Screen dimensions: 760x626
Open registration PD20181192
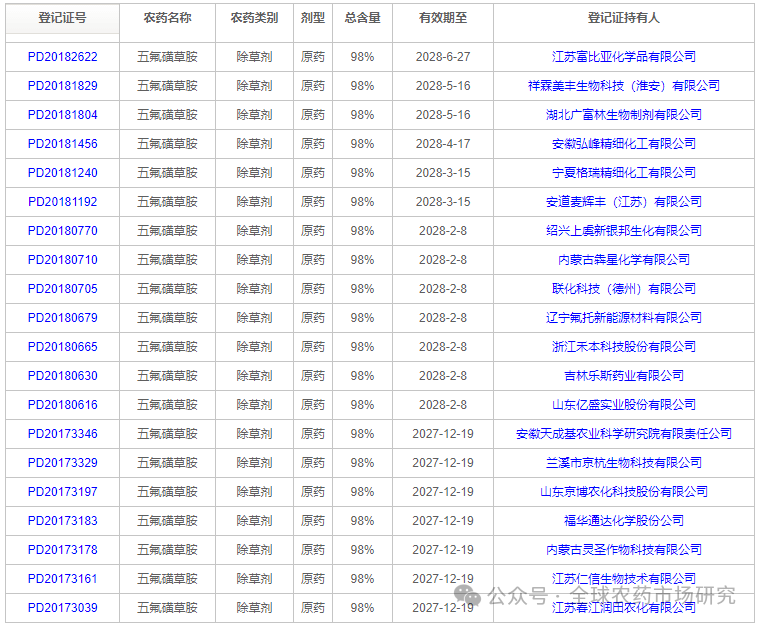pos(63,202)
